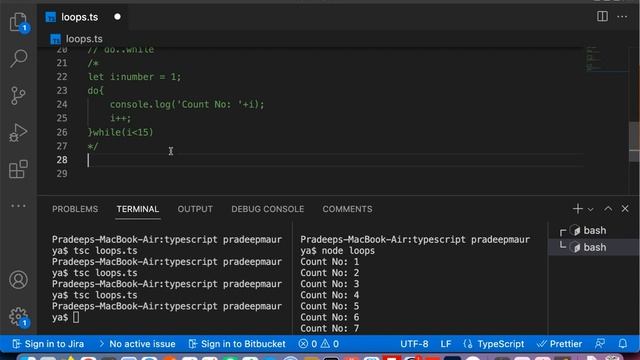Open editor More Actions menu
The image size is (640, 360).
click(622, 17)
